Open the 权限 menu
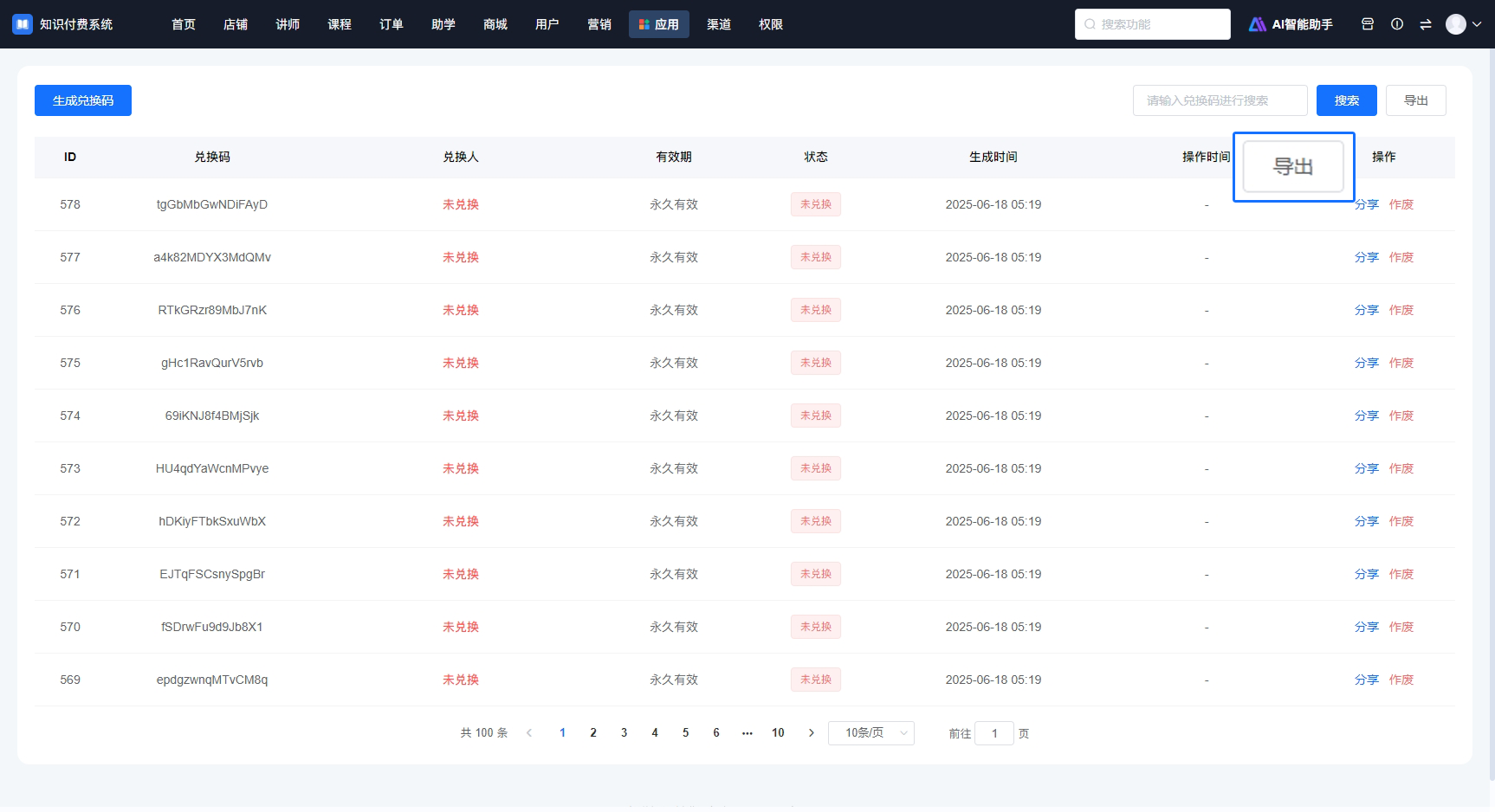1495x812 pixels. 771,24
